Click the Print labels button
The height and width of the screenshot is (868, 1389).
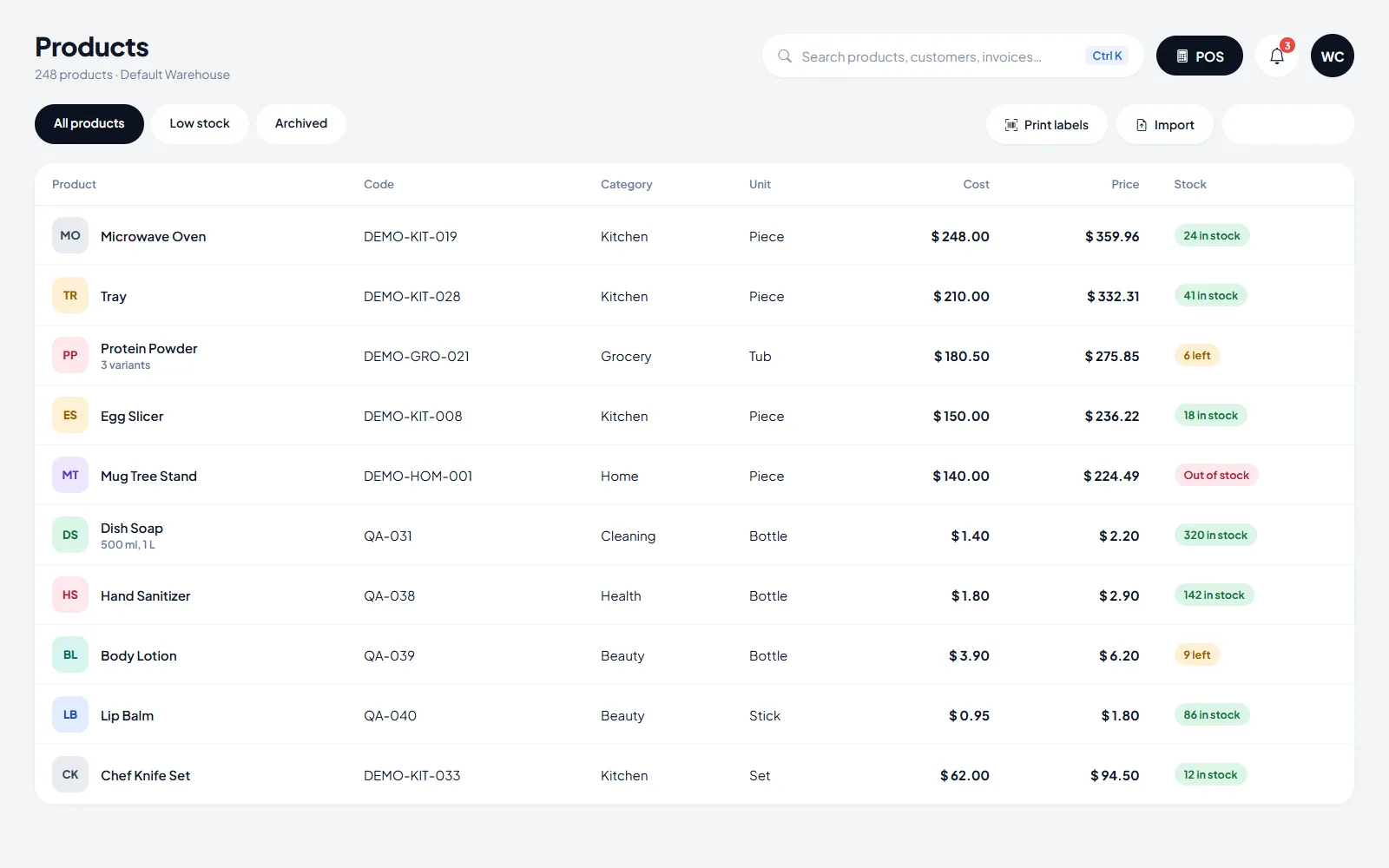point(1046,125)
